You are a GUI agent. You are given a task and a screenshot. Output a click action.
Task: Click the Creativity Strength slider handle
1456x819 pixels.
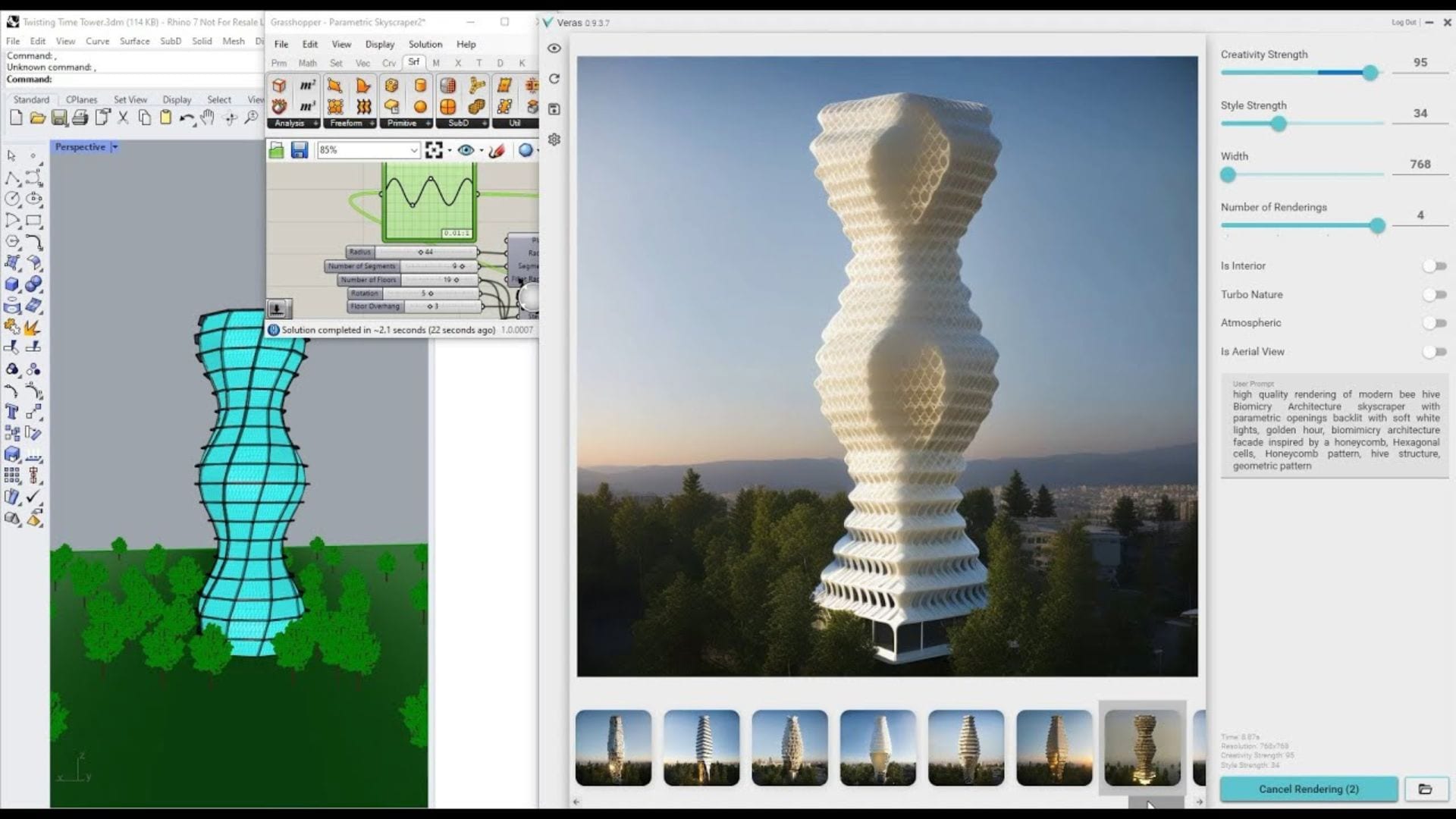[1370, 73]
